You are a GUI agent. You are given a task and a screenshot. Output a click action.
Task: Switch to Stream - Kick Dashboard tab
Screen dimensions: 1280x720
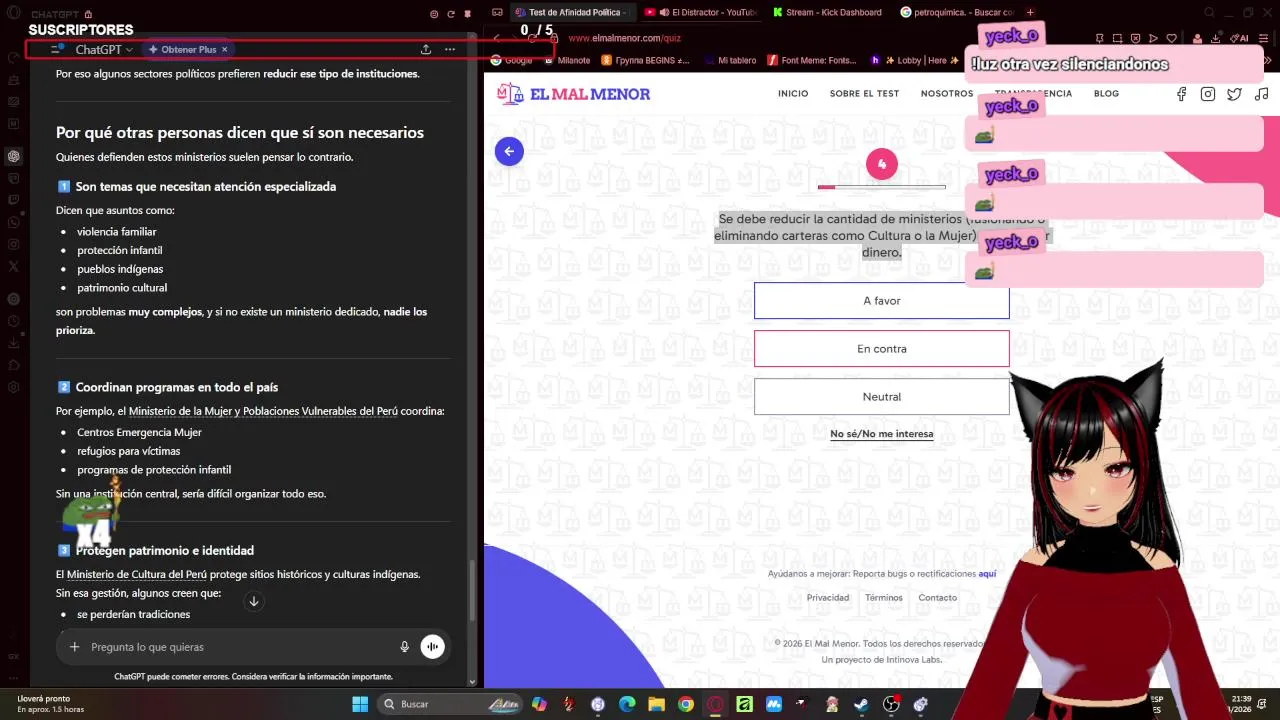pyautogui.click(x=828, y=12)
